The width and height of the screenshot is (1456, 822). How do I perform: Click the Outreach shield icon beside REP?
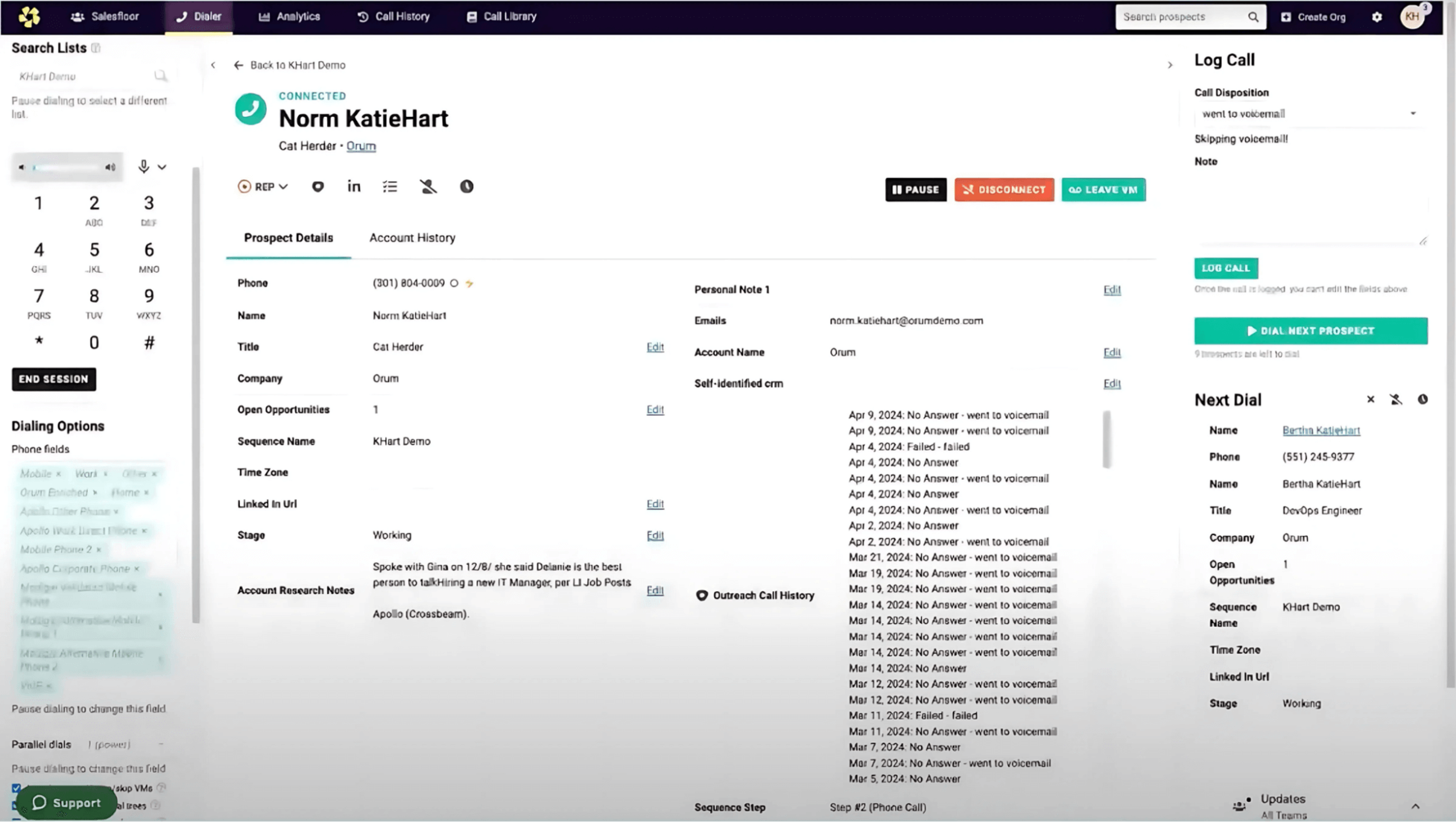318,187
